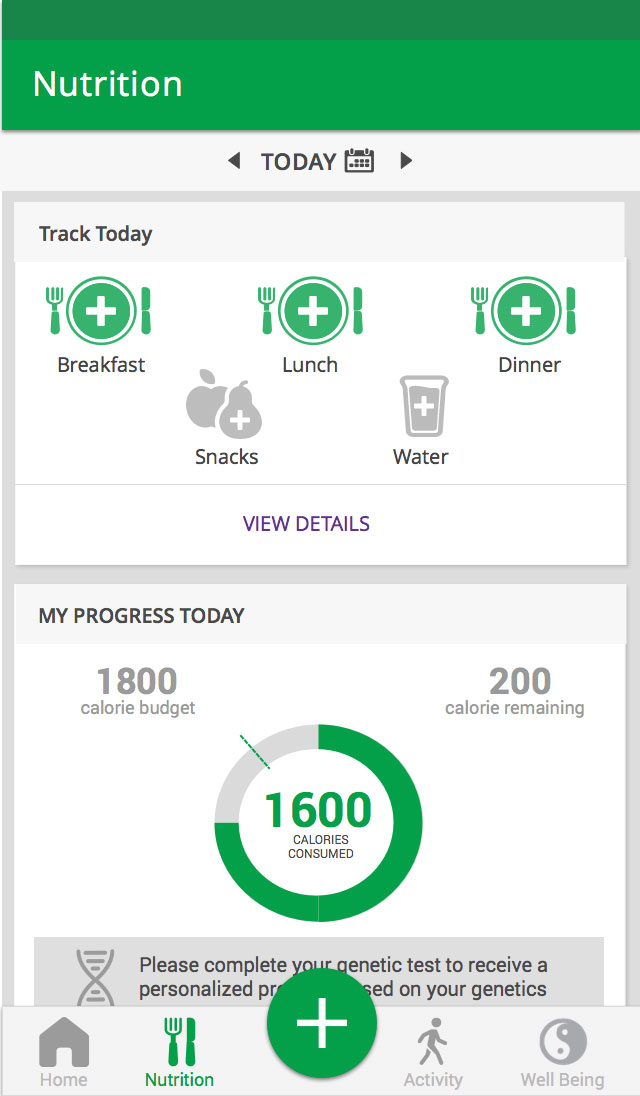Image resolution: width=640 pixels, height=1096 pixels.
Task: Open the Well Being tab
Action: tap(562, 1054)
